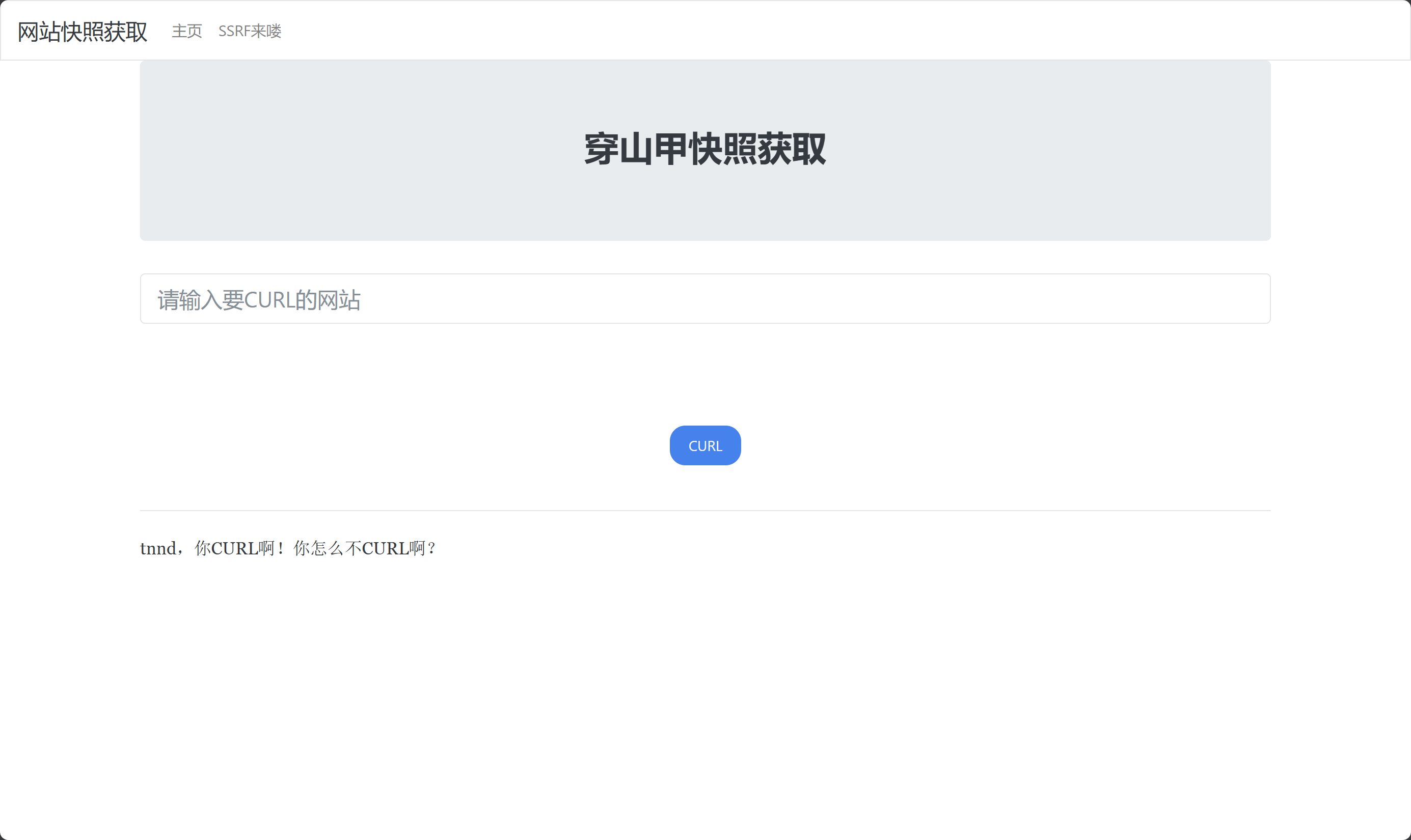Click the horizontal divider line
1411x840 pixels.
(x=705, y=511)
